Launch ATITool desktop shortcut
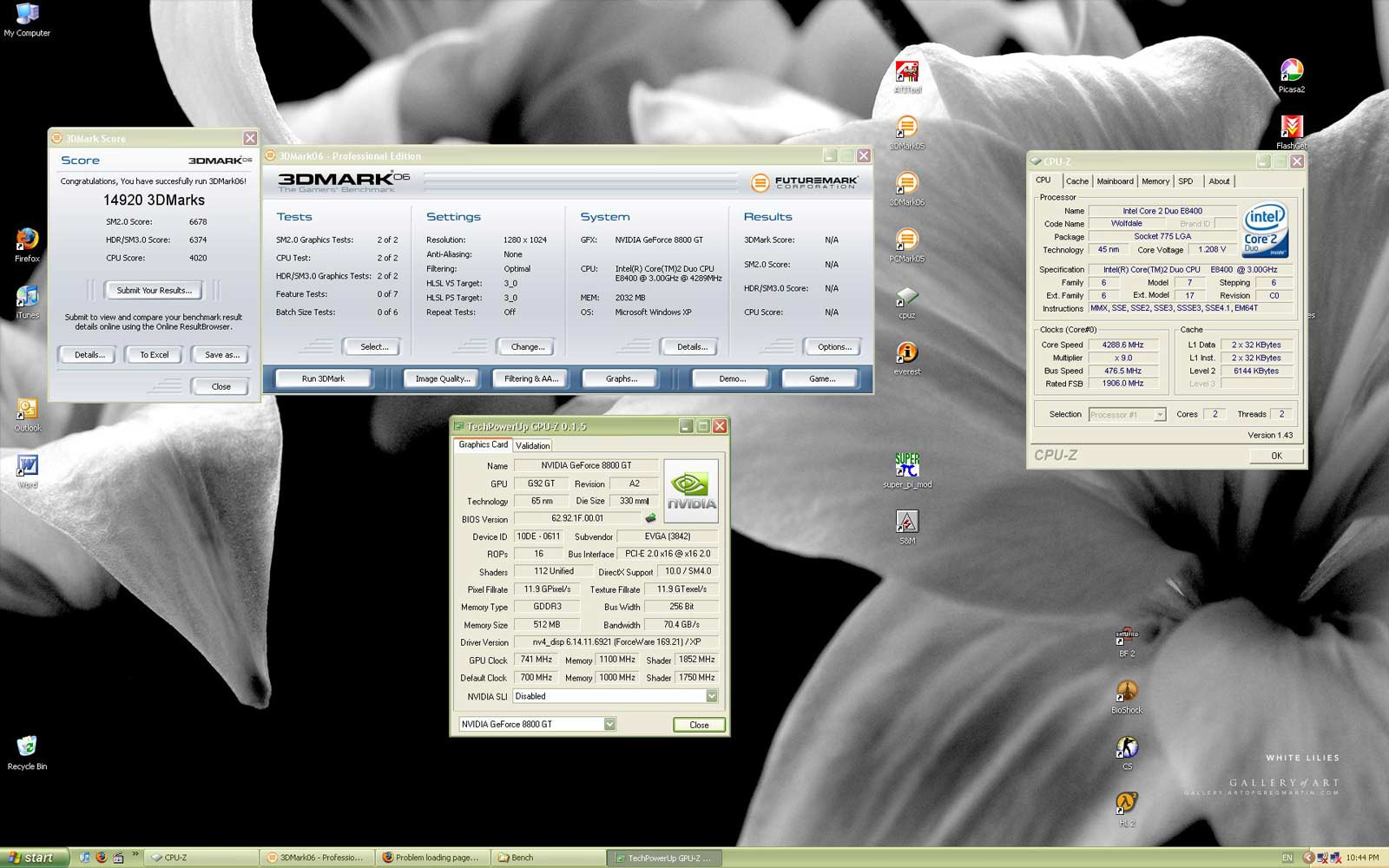 907,76
